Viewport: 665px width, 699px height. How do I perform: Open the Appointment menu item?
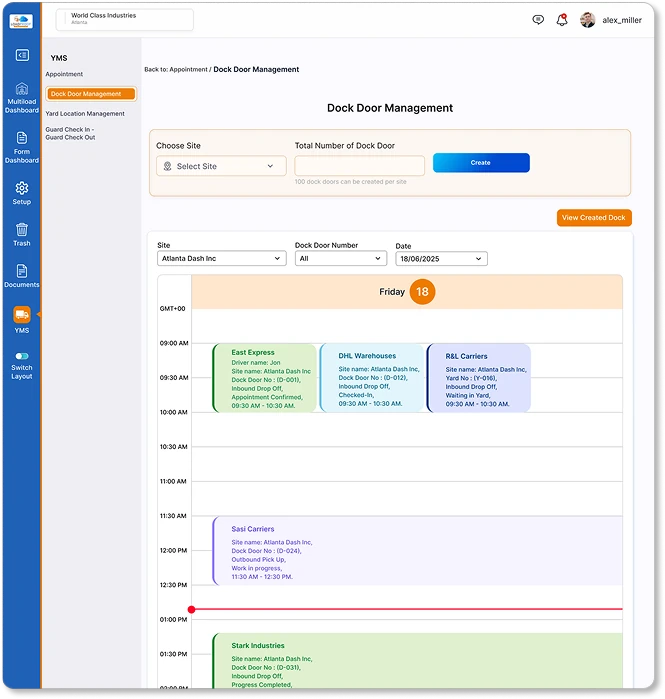[x=64, y=74]
